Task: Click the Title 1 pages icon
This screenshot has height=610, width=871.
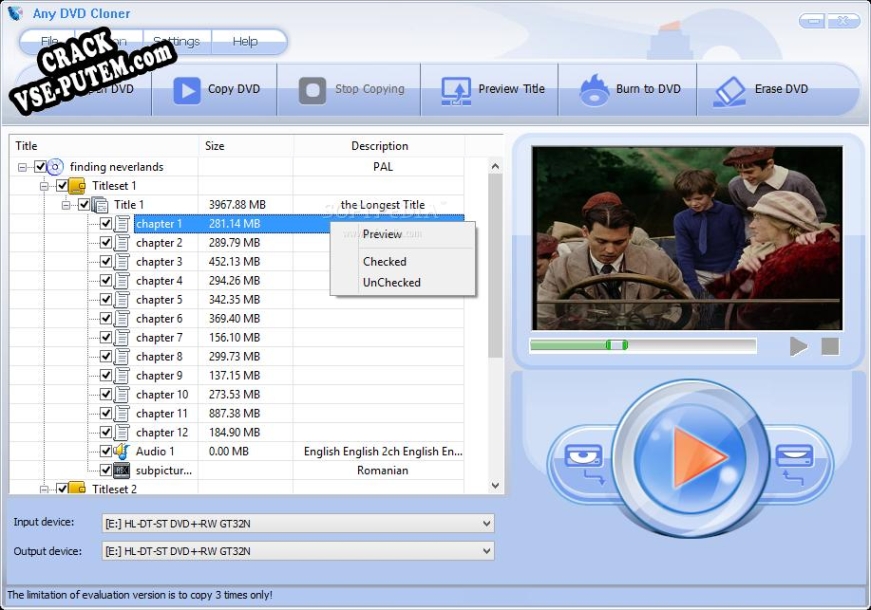Action: tap(99, 205)
